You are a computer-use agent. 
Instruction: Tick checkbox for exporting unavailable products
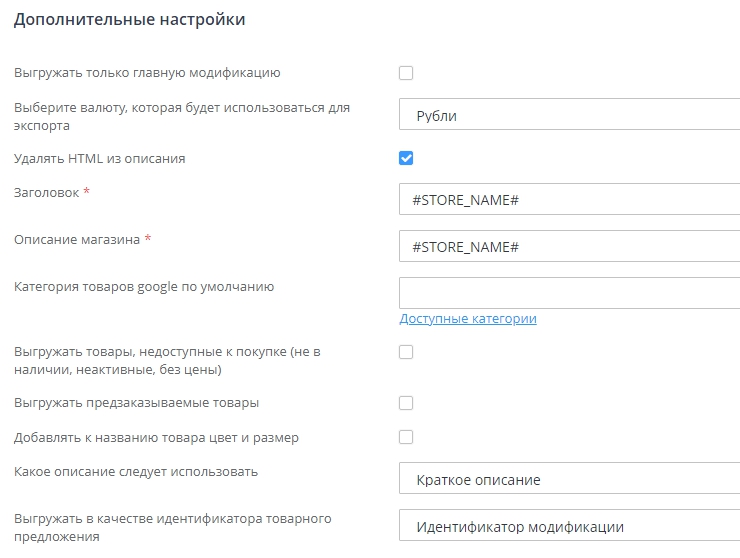(406, 352)
